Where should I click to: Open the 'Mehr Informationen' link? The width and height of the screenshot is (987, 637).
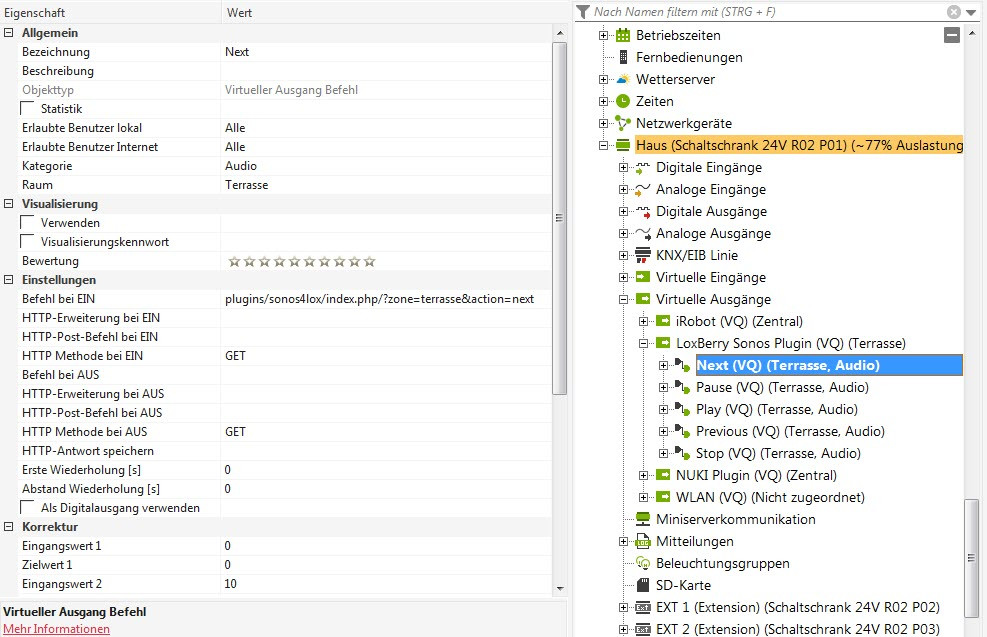pyautogui.click(x=56, y=629)
